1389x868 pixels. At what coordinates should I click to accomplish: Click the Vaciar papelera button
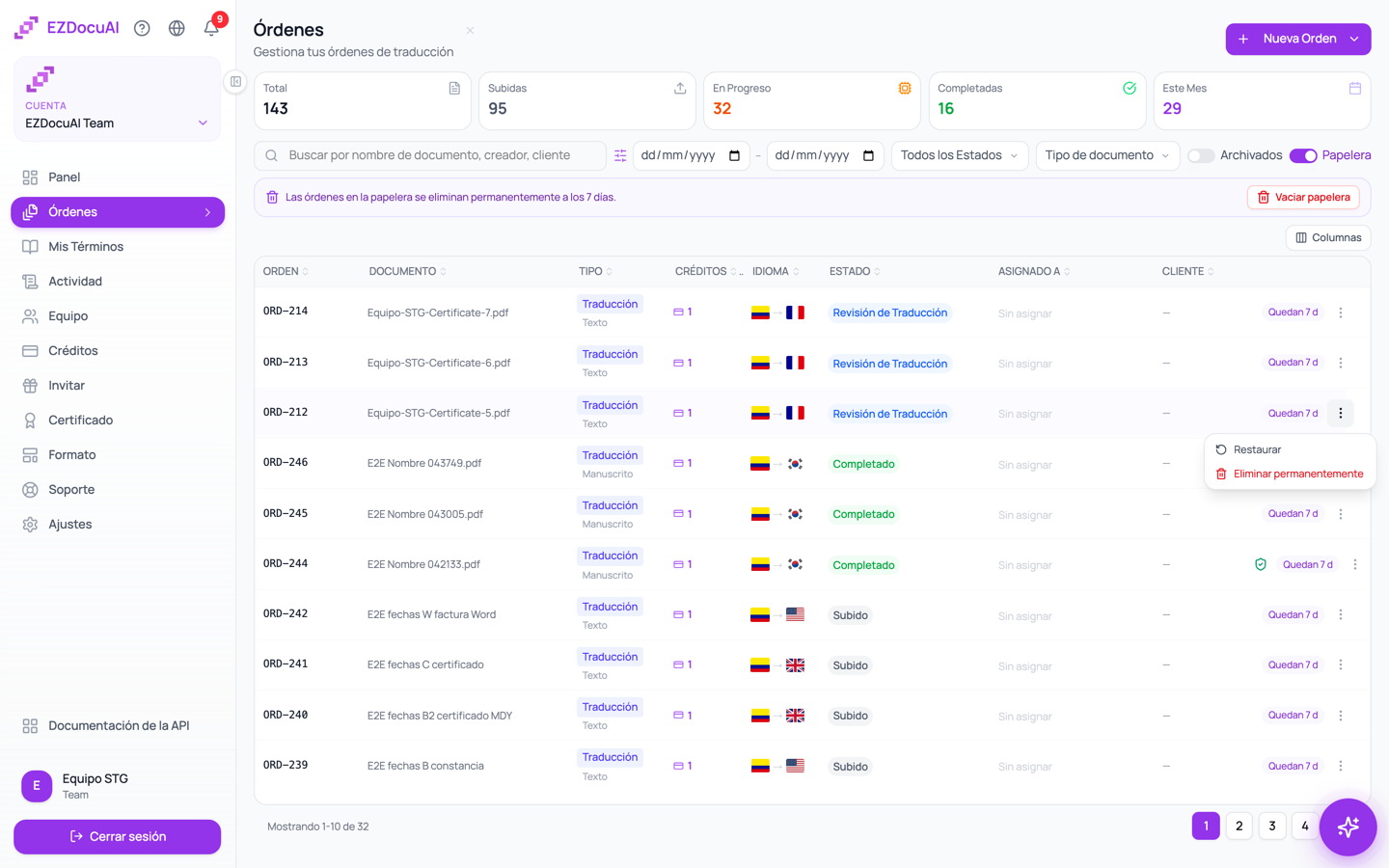(1303, 197)
